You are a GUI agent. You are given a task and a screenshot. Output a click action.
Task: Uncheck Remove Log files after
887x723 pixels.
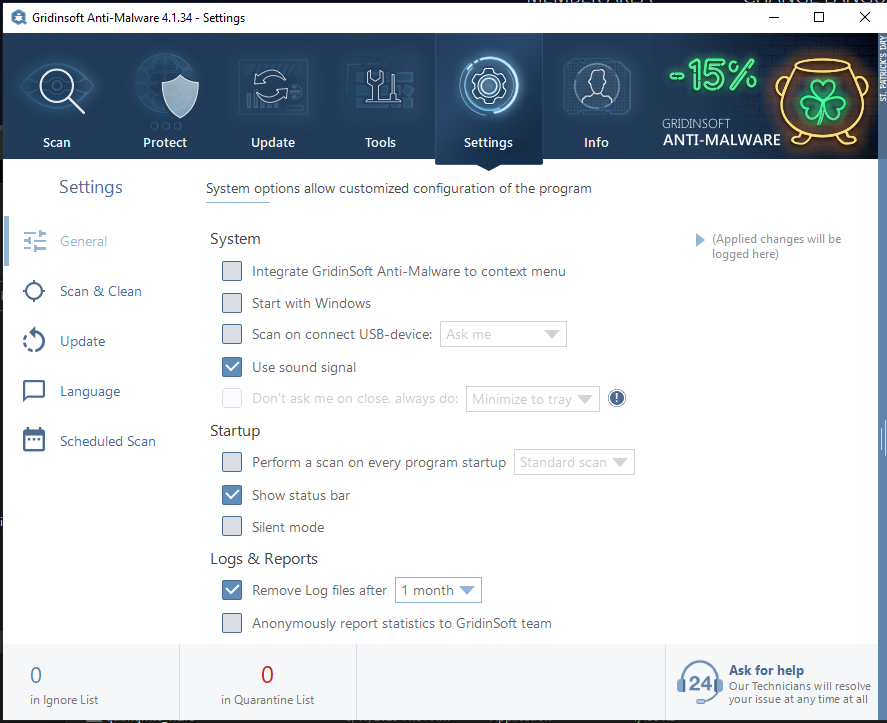click(x=232, y=590)
